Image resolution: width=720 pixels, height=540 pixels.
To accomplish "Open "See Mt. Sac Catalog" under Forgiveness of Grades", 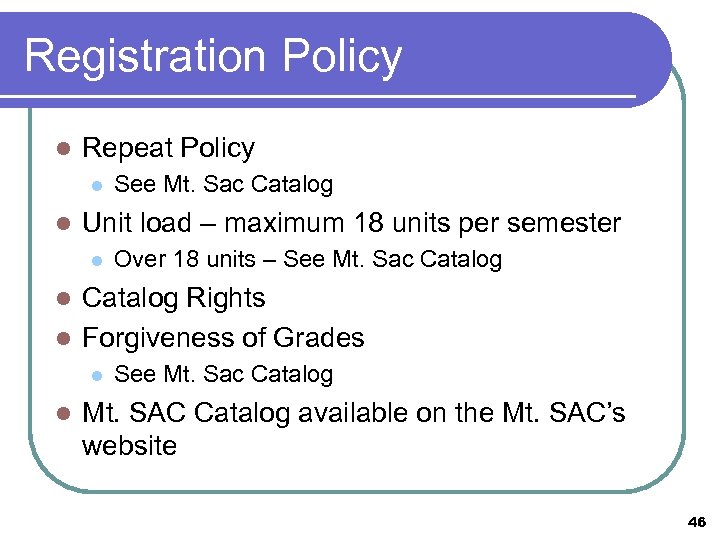I will [224, 374].
